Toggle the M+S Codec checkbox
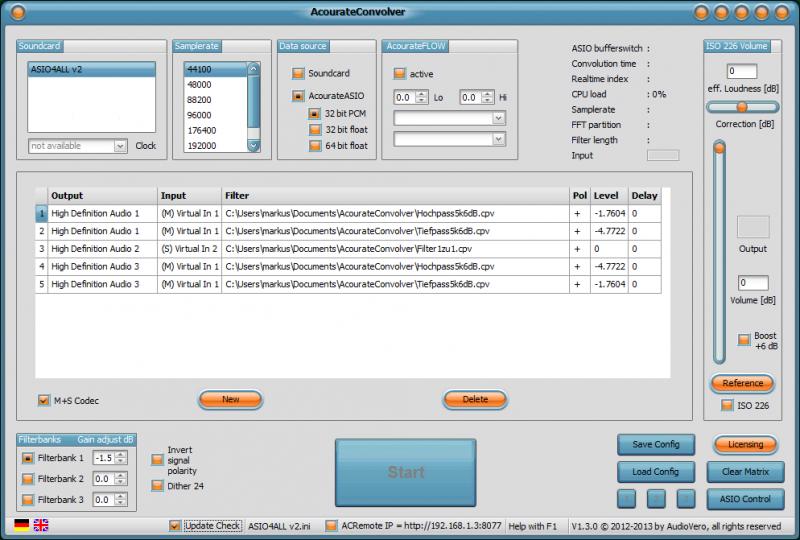Screen dimensions: 800x540 [x=44, y=400]
